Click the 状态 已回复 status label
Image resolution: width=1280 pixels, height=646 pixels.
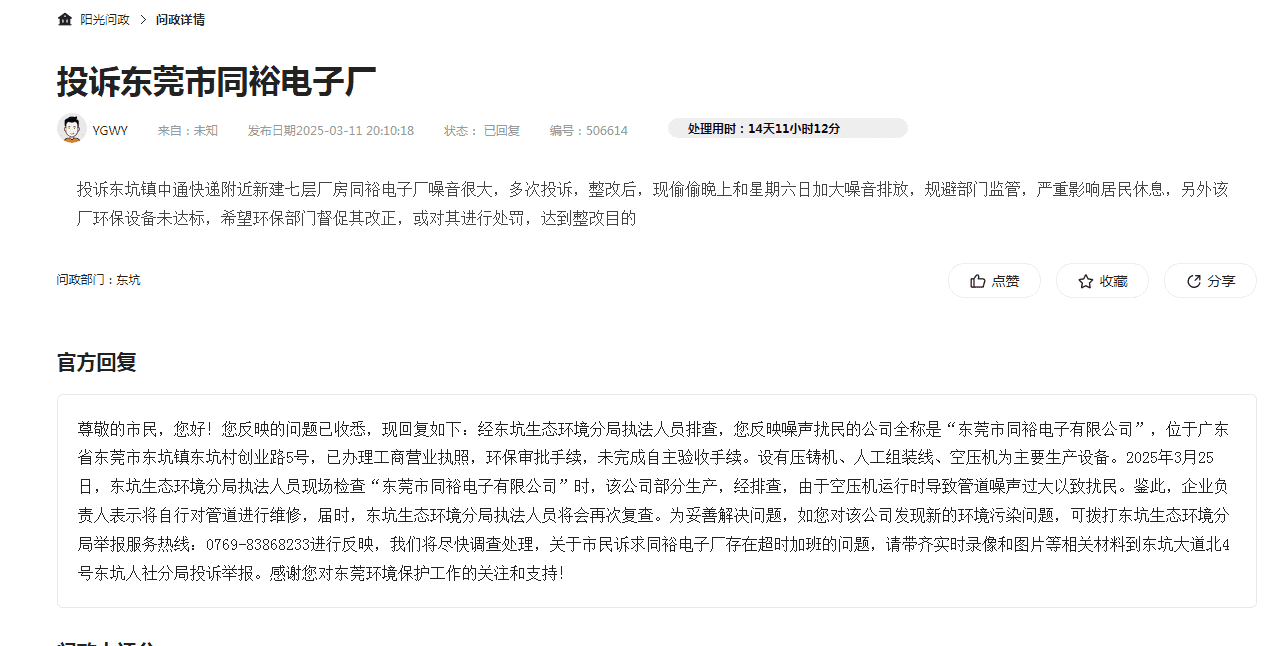(482, 130)
